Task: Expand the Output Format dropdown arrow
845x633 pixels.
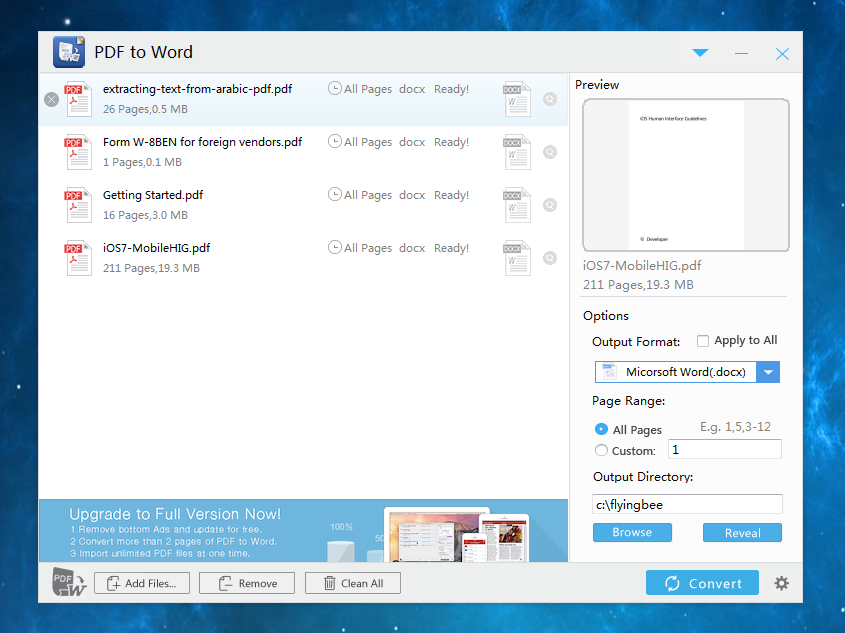Action: pos(768,372)
